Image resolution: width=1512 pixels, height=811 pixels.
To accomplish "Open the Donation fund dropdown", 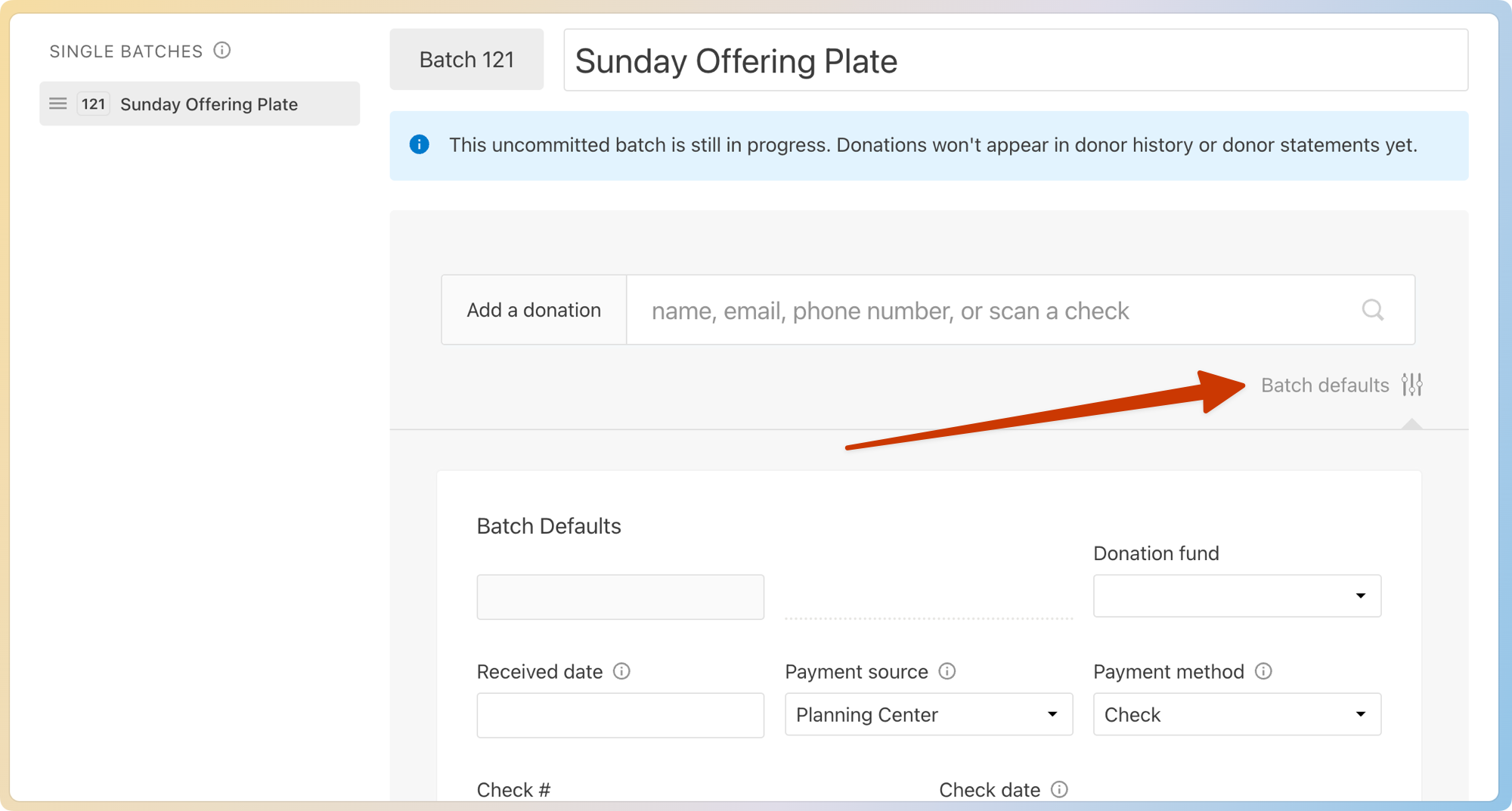I will pos(1237,596).
